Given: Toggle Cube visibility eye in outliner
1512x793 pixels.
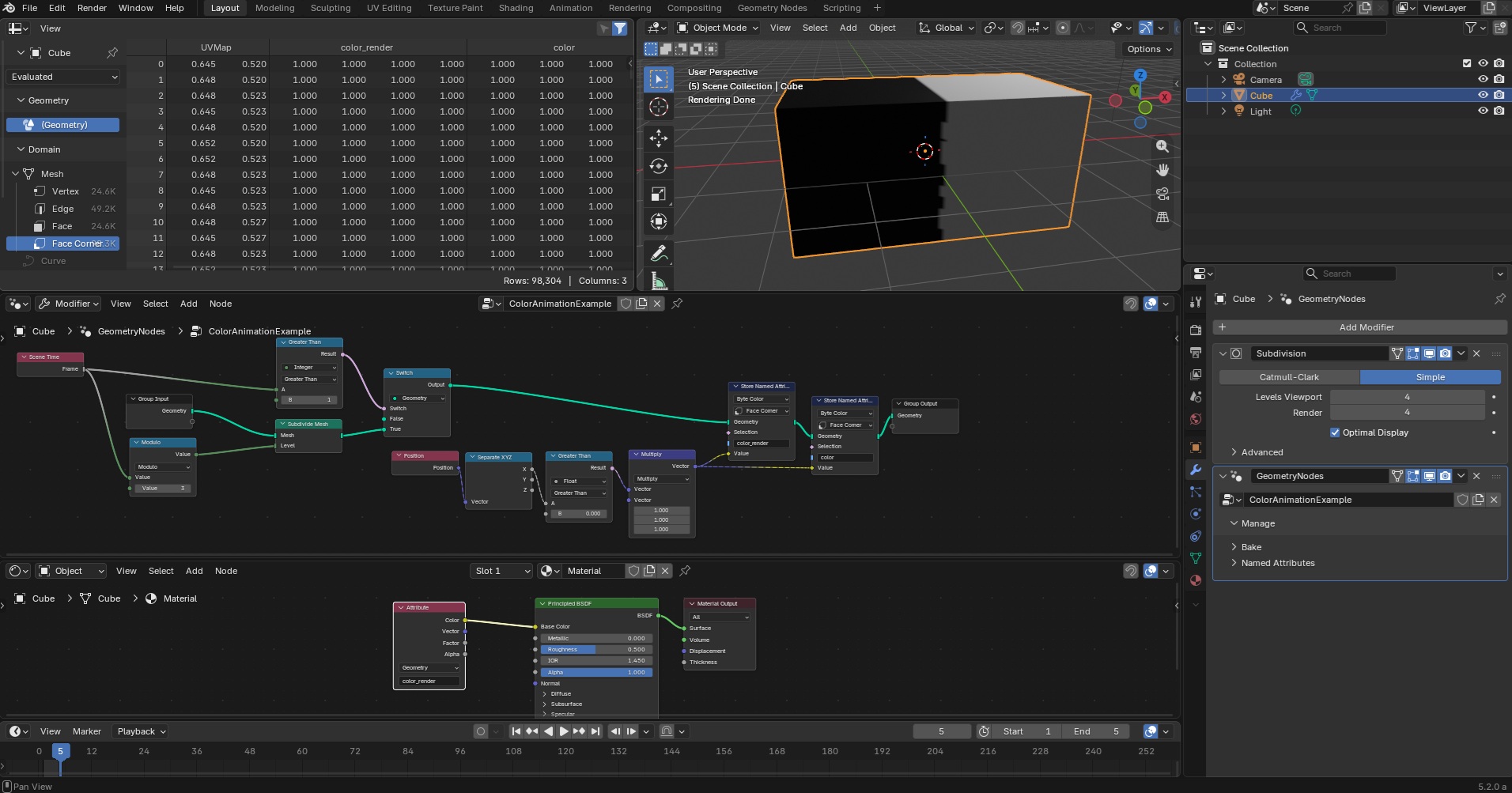Looking at the screenshot, I should (1483, 95).
